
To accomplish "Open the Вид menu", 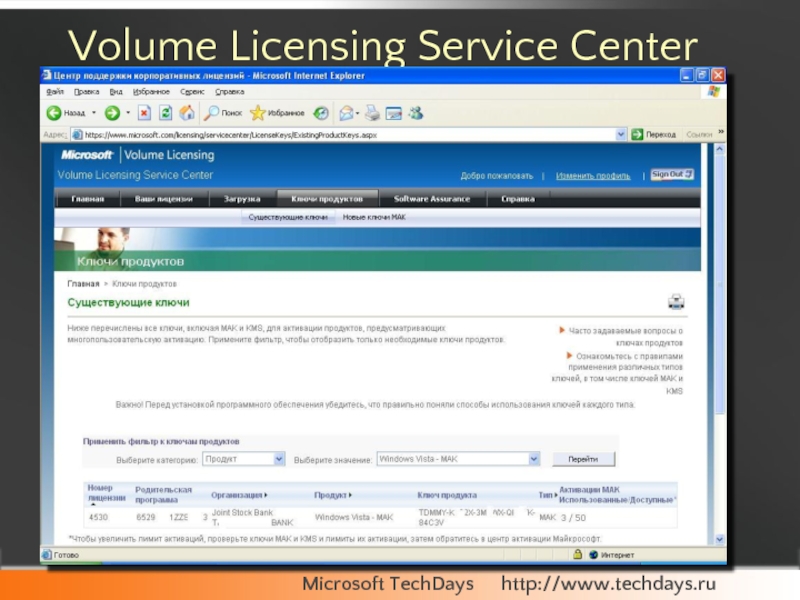I will pyautogui.click(x=116, y=92).
